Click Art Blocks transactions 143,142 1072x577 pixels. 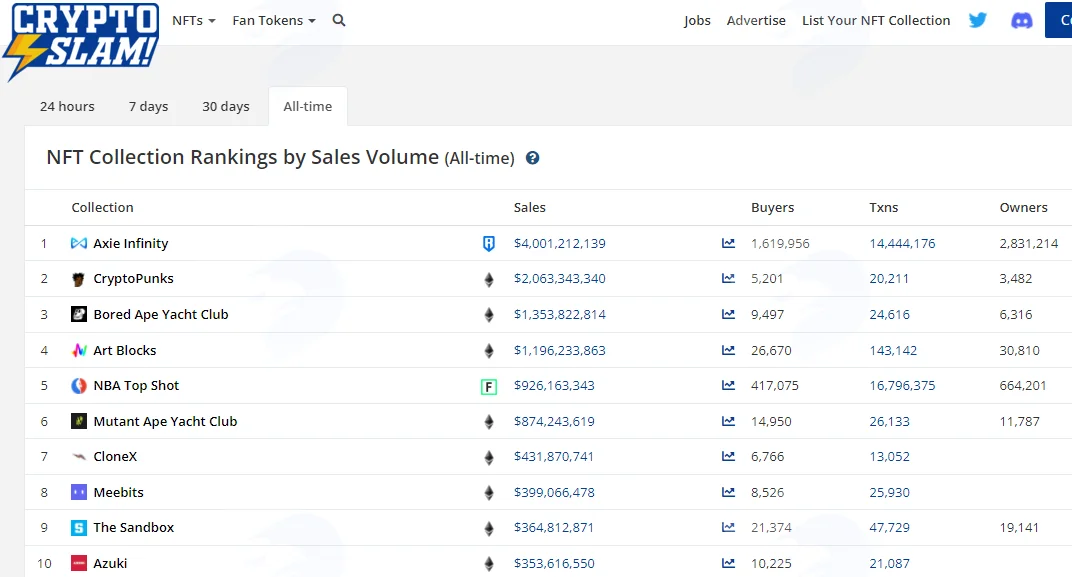(893, 350)
